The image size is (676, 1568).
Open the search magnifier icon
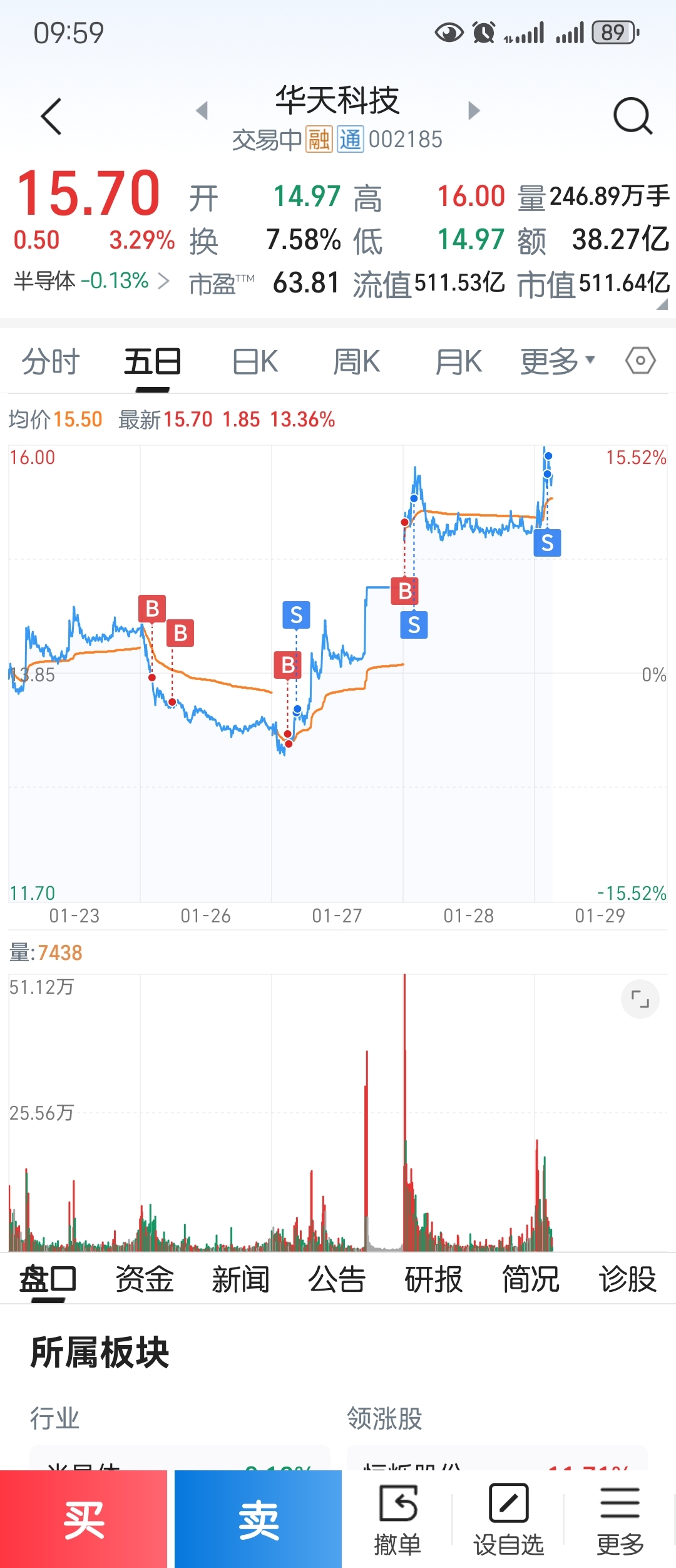pyautogui.click(x=632, y=116)
